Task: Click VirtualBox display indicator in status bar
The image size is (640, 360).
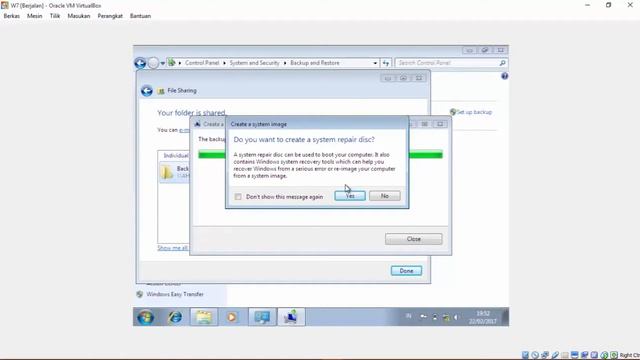Action: pyautogui.click(x=574, y=355)
